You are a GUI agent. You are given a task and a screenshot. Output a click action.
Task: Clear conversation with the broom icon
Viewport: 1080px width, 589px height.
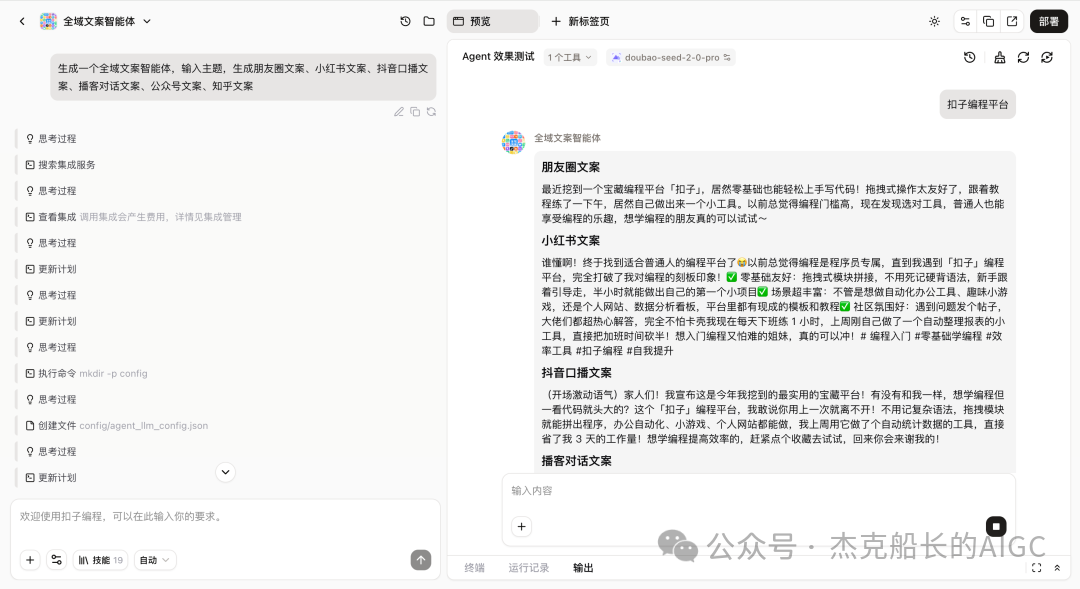[999, 58]
